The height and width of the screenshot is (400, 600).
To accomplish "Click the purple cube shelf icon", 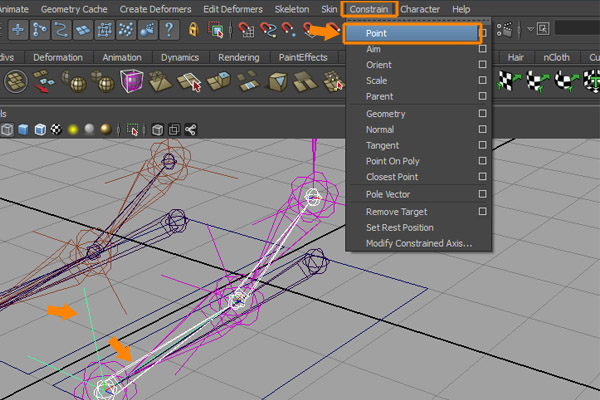I will [131, 81].
